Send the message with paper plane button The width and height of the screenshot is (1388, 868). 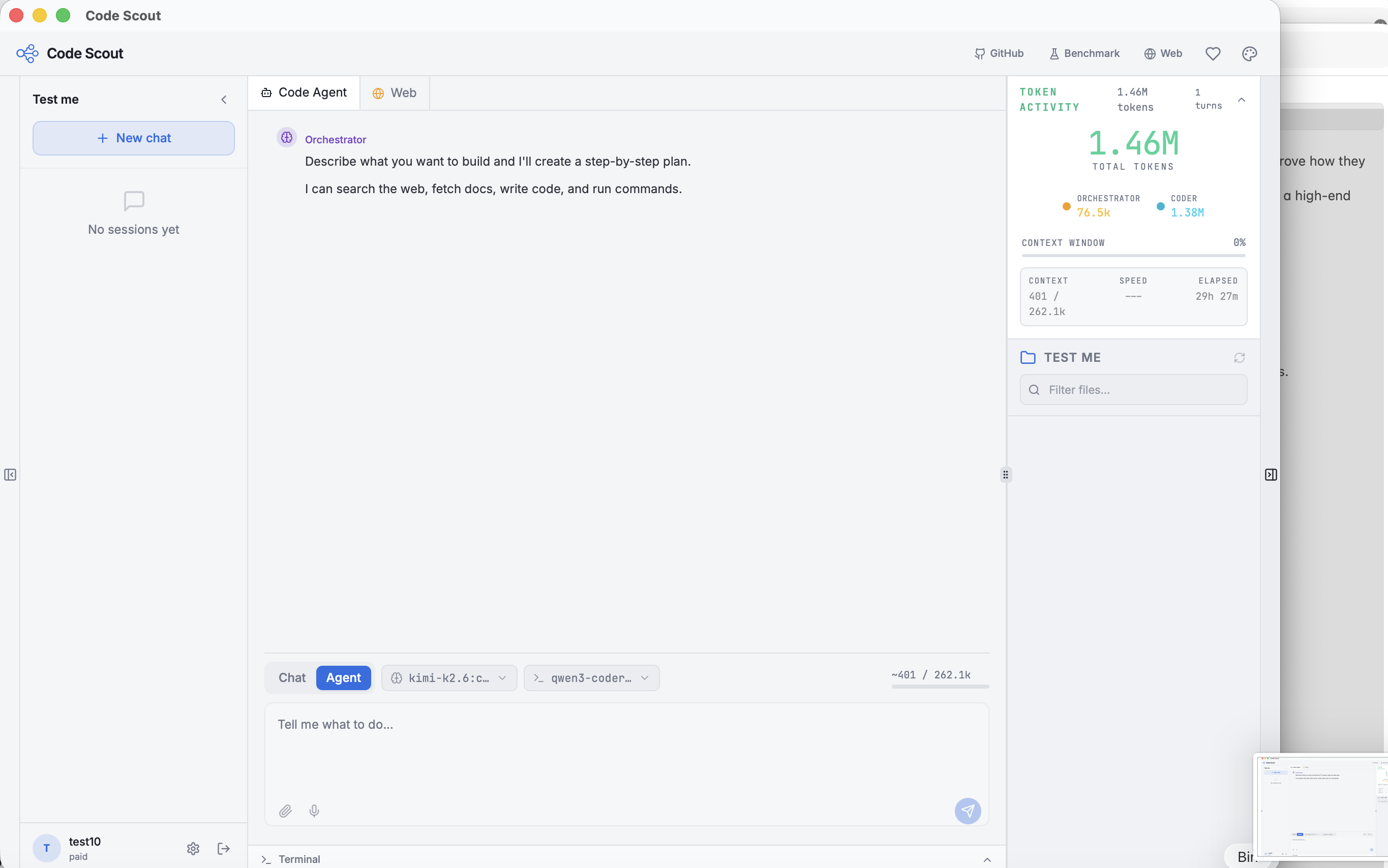(968, 811)
